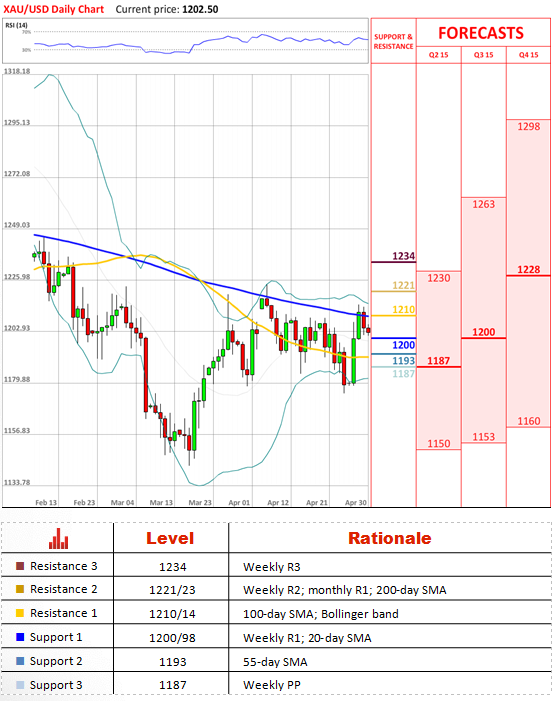Select the Resistance 3 maroon swatch
This screenshot has width=557, height=701.
tap(20, 566)
